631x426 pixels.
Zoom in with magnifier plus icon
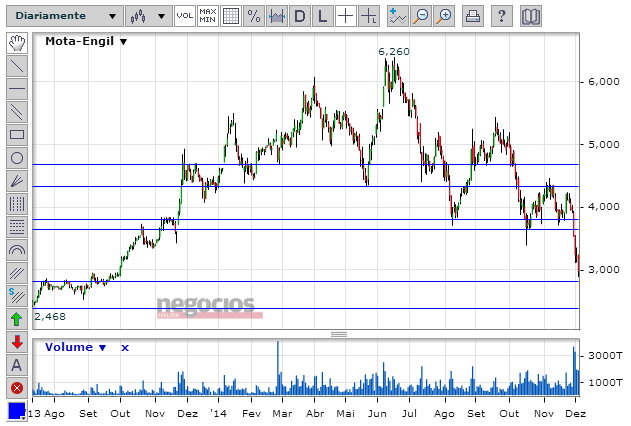pos(444,16)
